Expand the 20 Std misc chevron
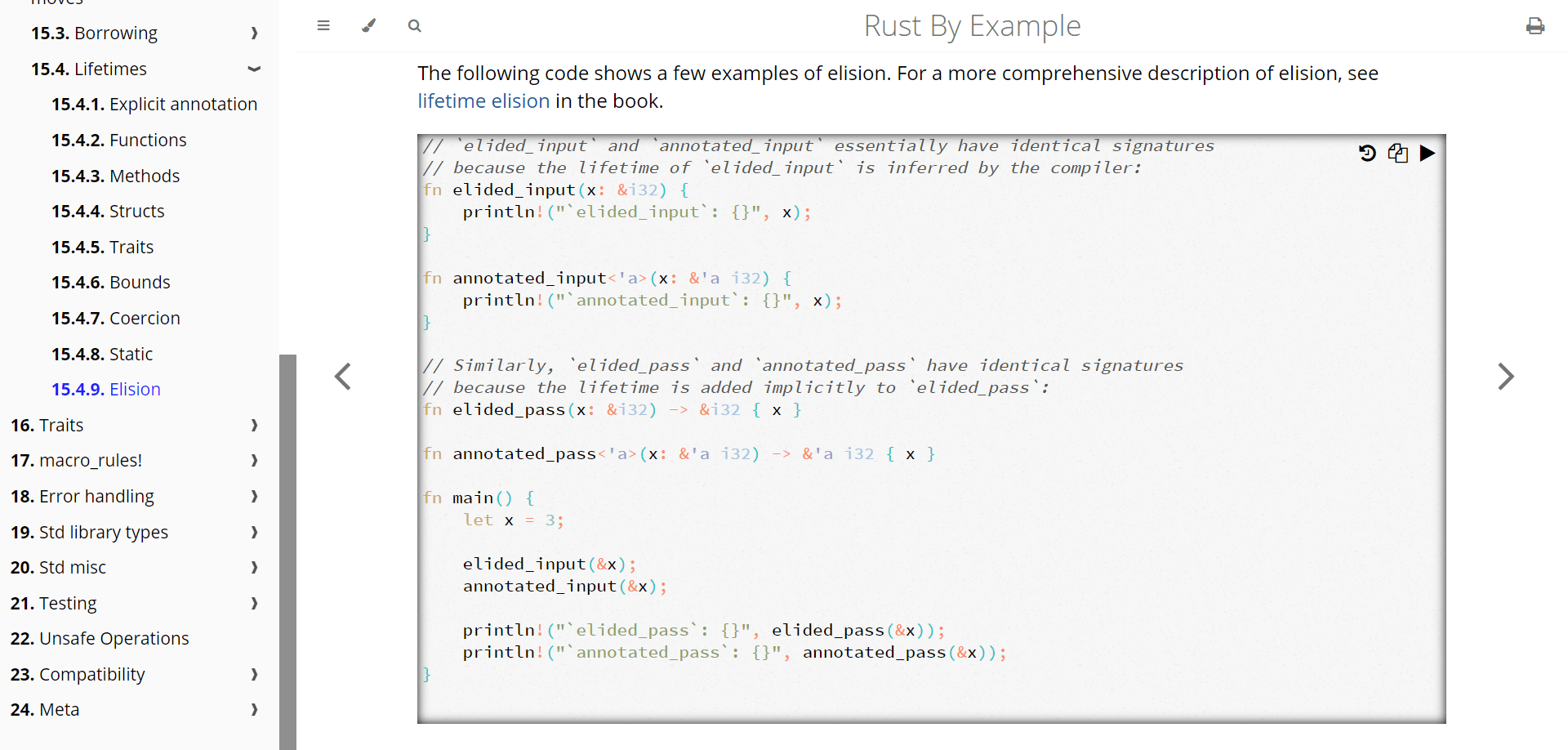Screen dimensions: 1568x750 (254, 568)
